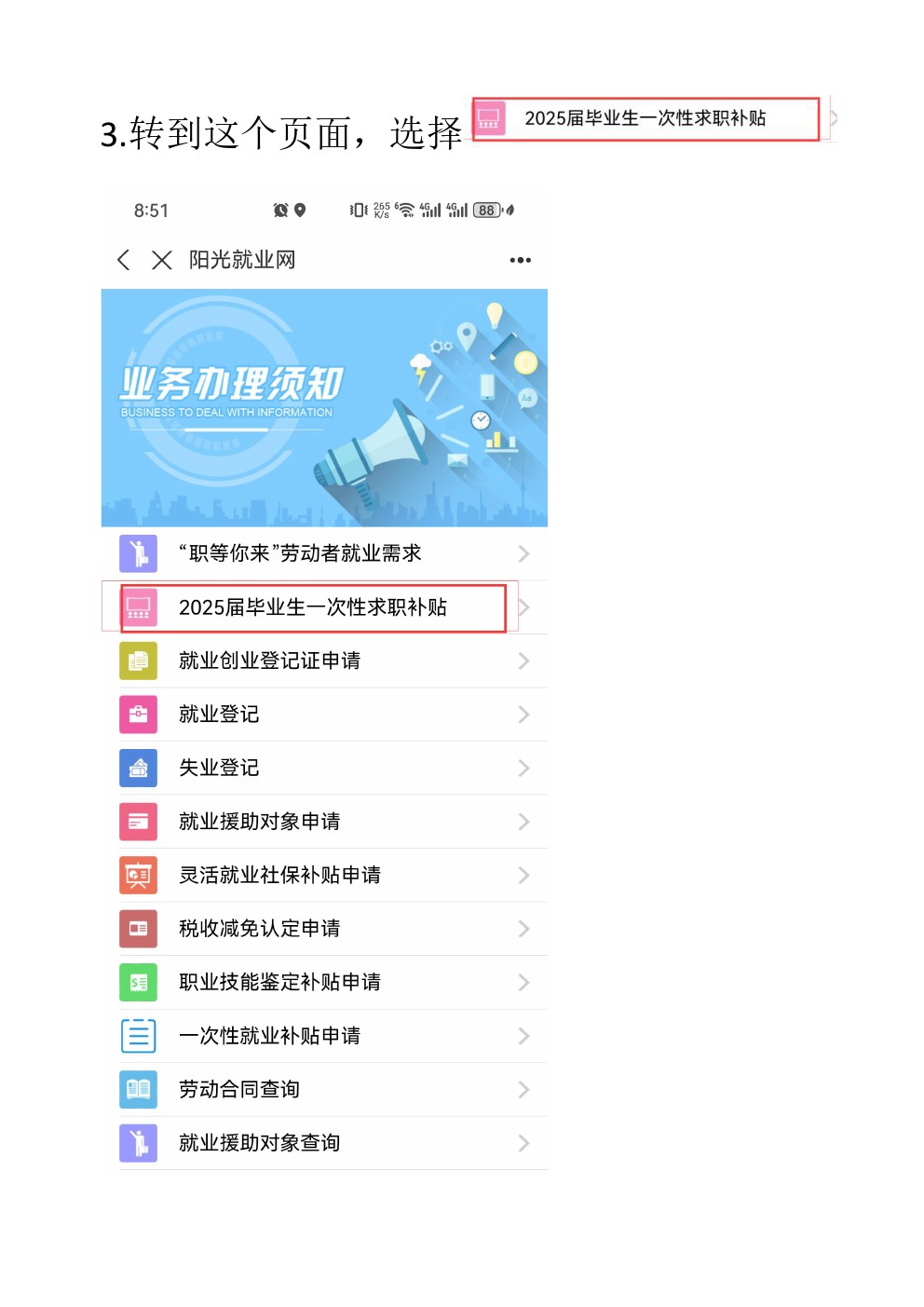Tap the 就业创业登记证申请 document icon

(138, 660)
